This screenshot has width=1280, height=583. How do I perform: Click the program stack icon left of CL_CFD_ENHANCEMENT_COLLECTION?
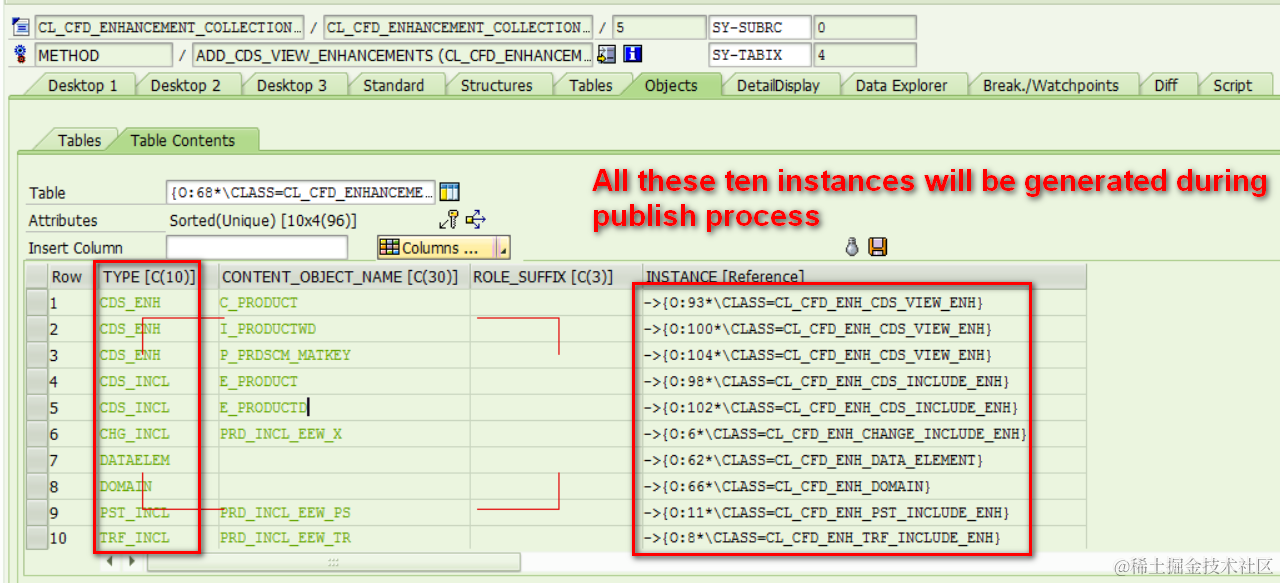click(x=20, y=27)
